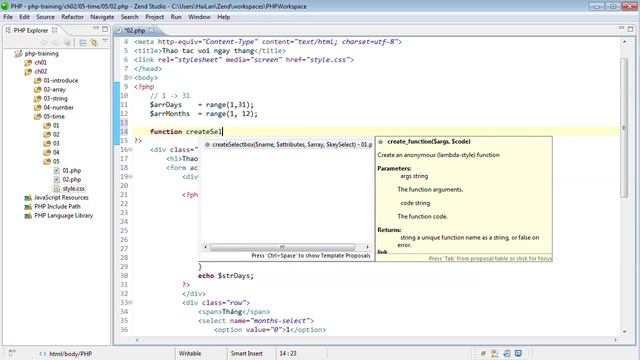Toggle Link with Editor in PHP Explorer
This screenshot has width=640, height=360.
point(94,43)
